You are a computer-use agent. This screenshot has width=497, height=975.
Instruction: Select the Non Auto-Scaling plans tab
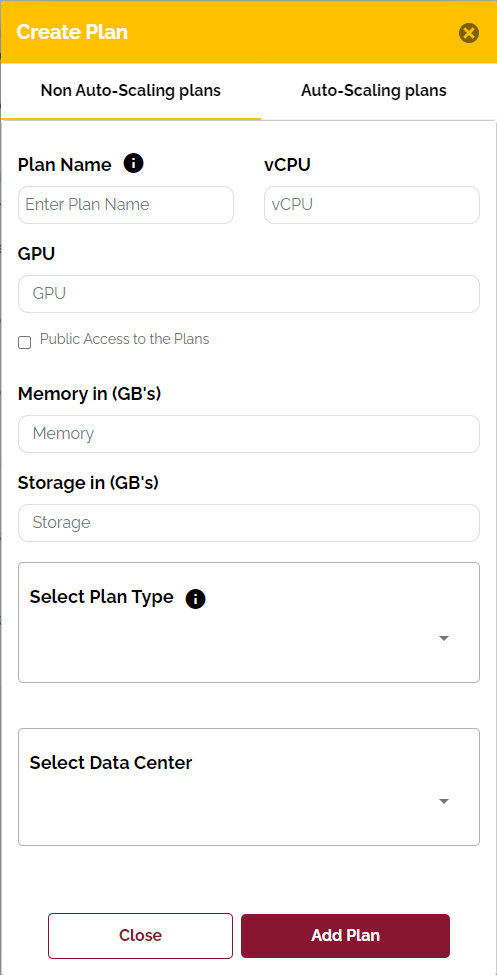click(x=131, y=91)
